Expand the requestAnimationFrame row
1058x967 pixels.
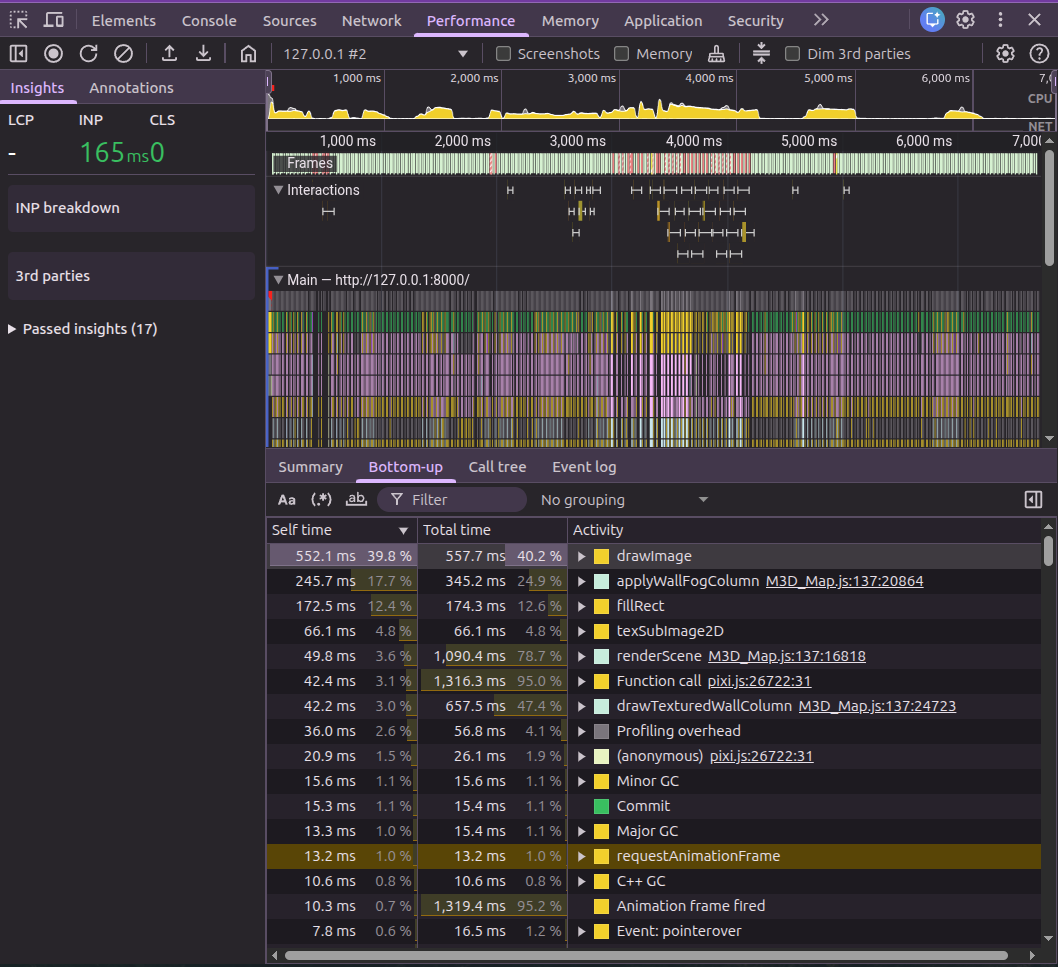[582, 856]
